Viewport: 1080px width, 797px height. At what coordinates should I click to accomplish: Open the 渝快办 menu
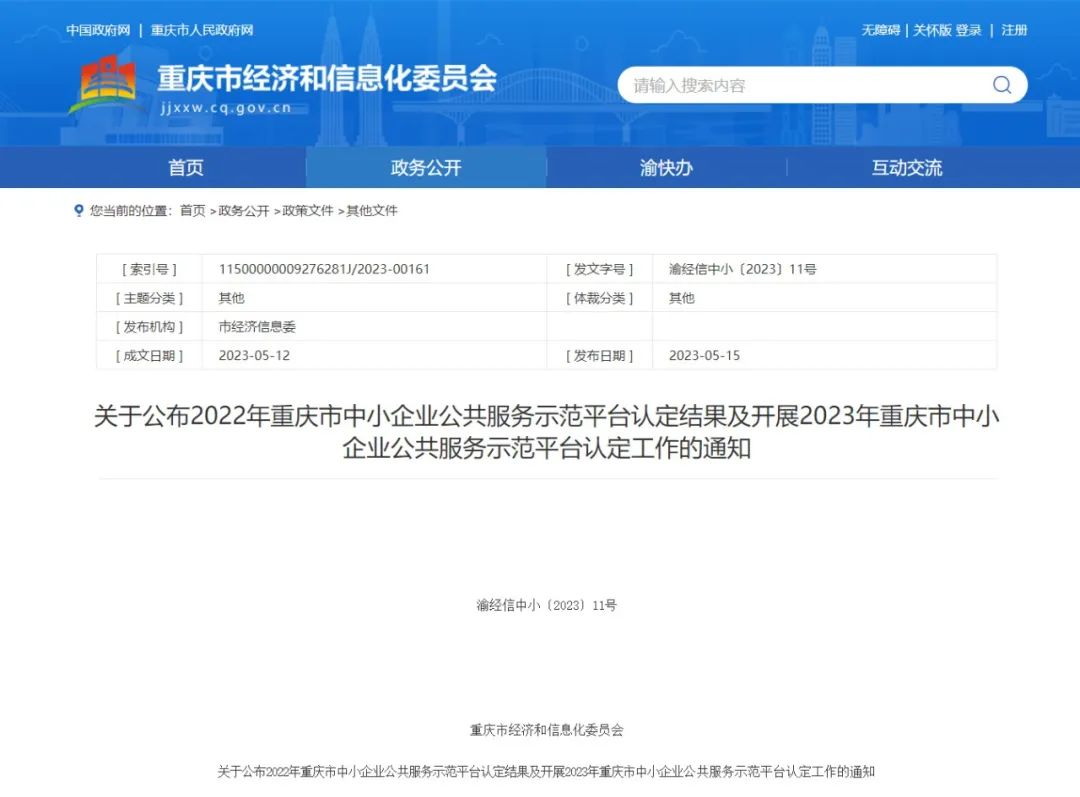664,167
